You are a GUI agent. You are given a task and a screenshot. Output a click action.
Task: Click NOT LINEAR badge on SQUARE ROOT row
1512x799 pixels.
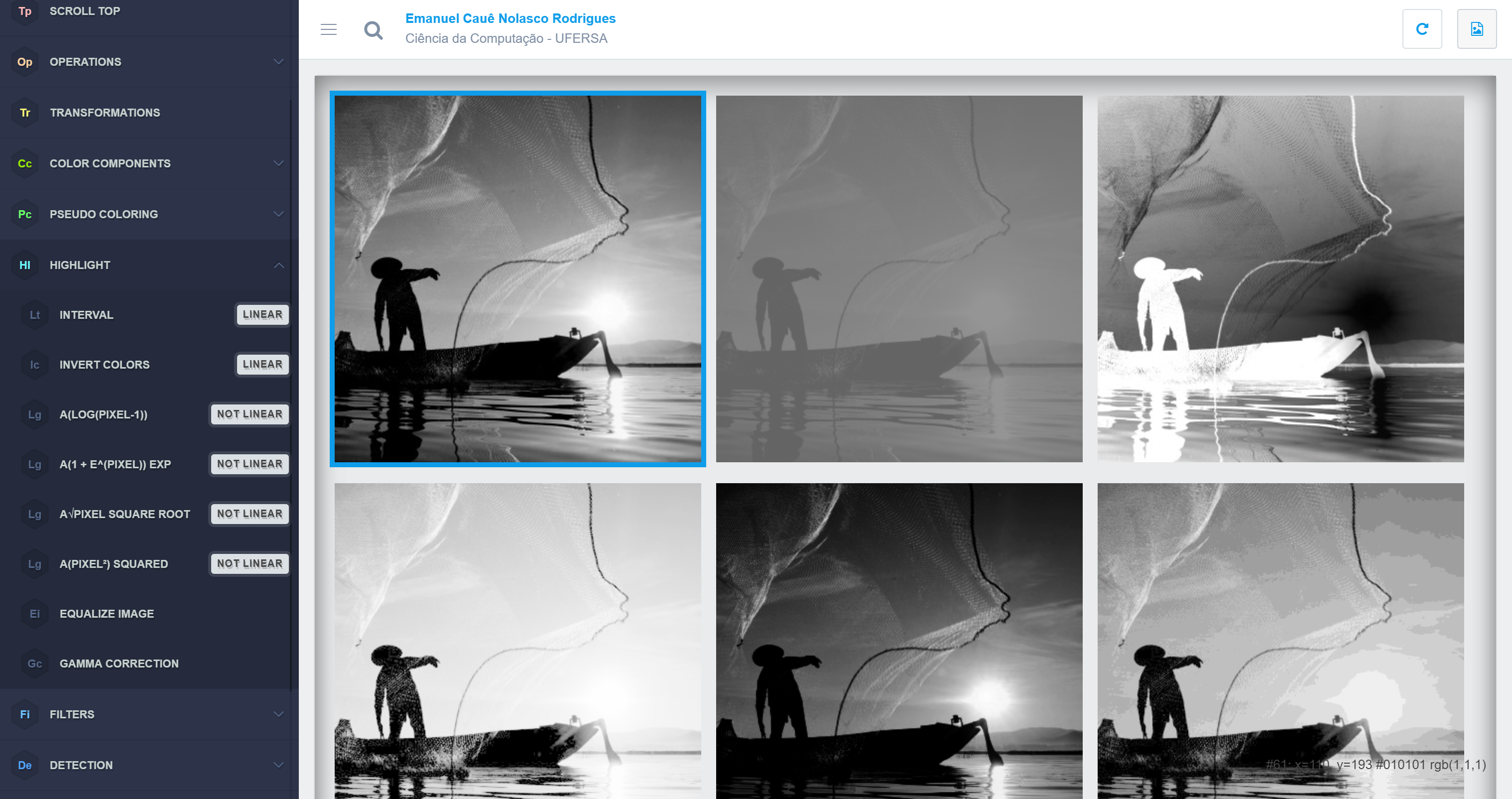[250, 514]
